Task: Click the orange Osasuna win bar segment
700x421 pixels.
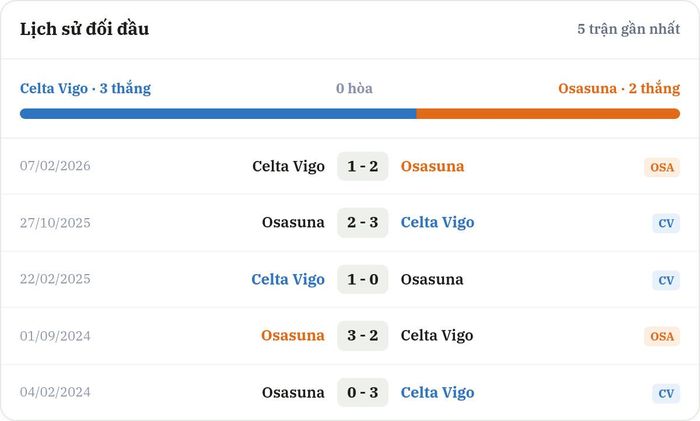Action: click(x=548, y=113)
